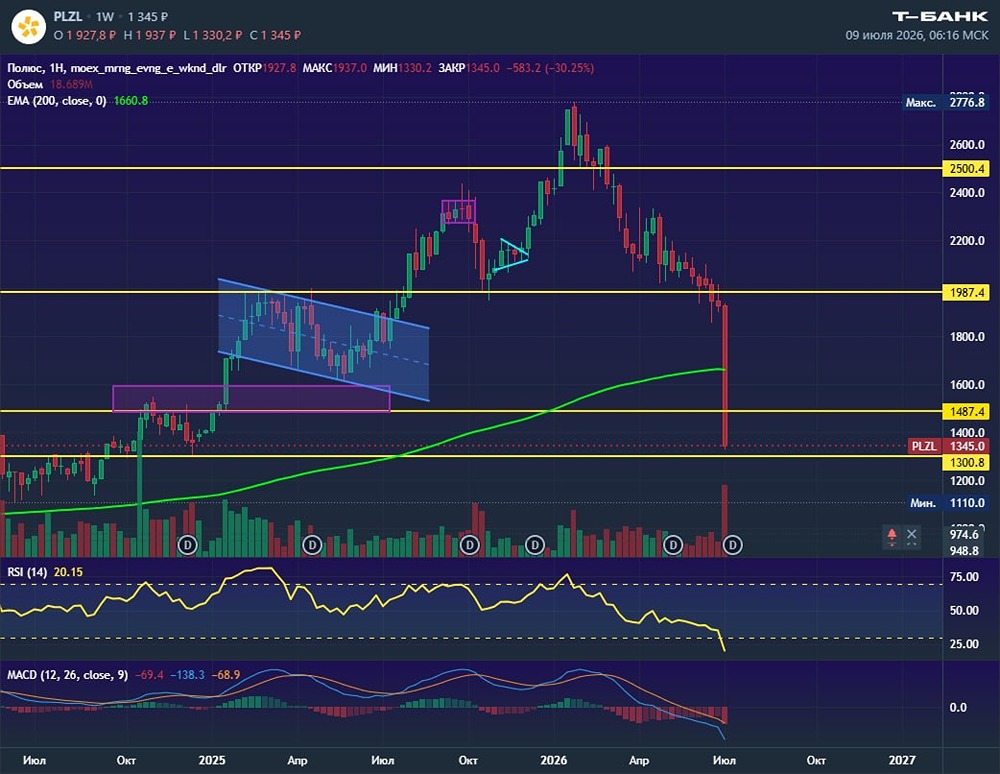Image resolution: width=1000 pixels, height=774 pixels.
Task: Click the Polyus PLZL round logo
Action: point(29,27)
